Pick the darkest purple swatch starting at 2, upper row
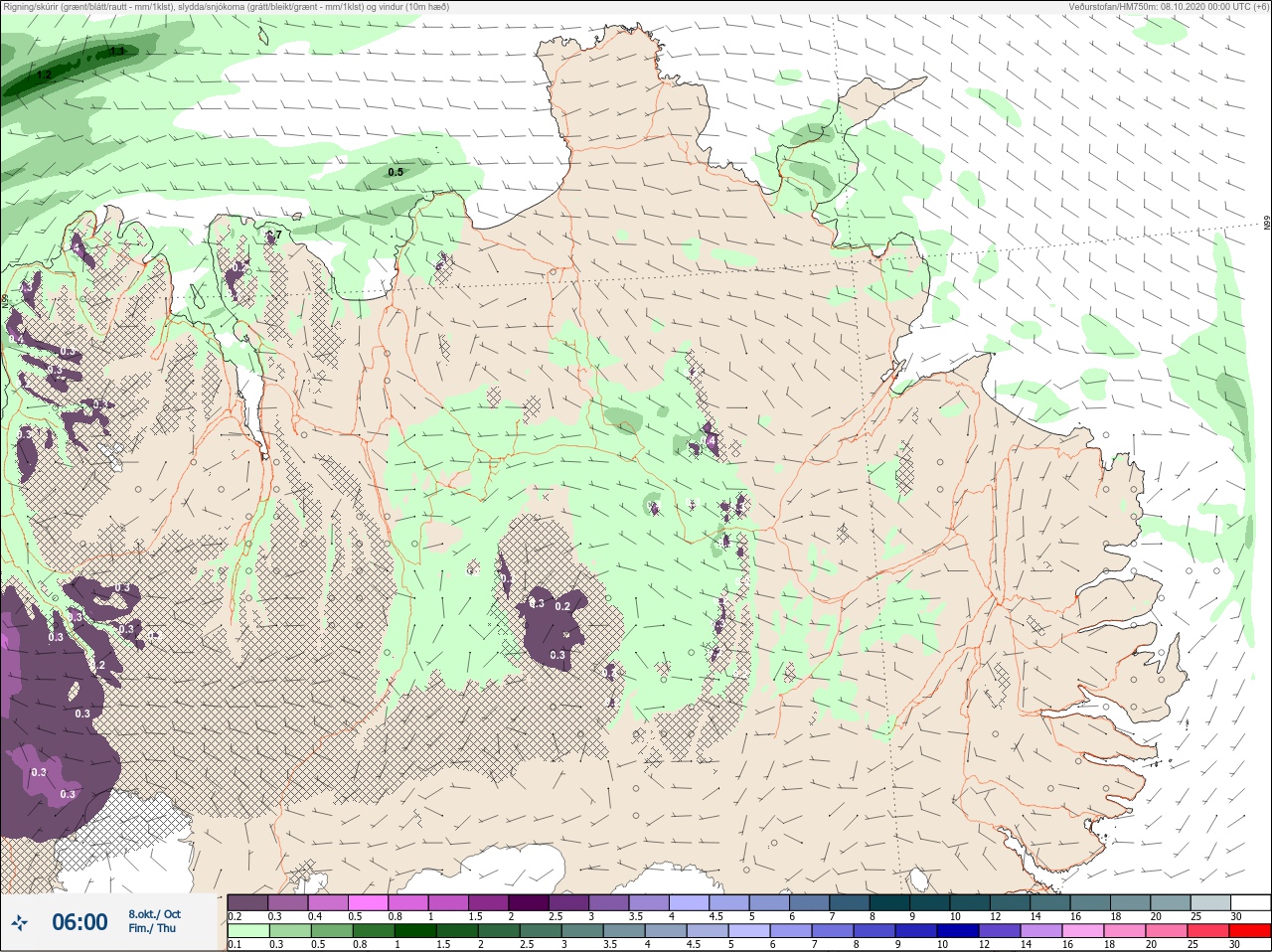The width and height of the screenshot is (1272, 952). (530, 902)
